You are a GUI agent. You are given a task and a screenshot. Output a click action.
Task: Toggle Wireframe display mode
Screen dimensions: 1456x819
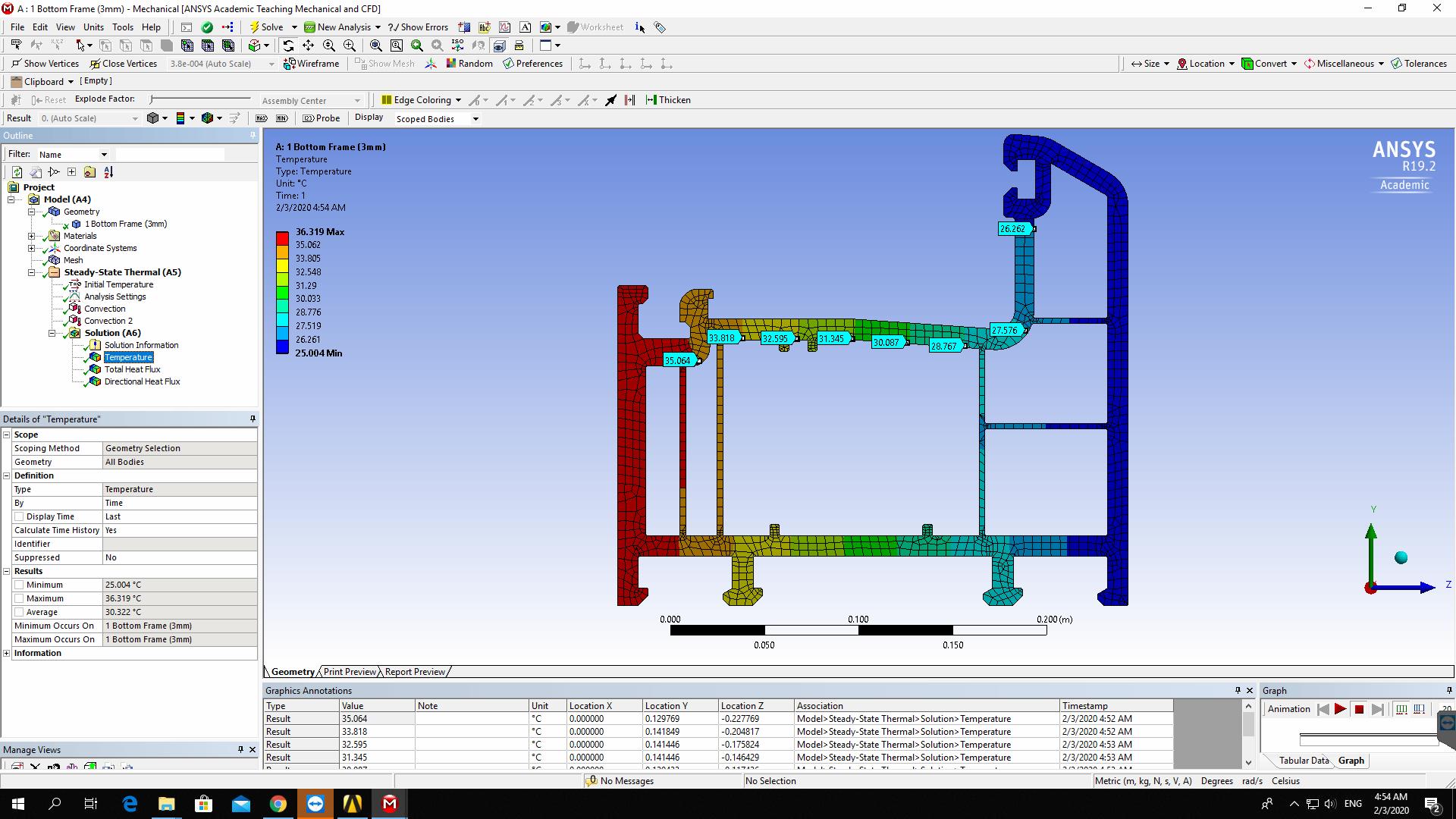(311, 64)
